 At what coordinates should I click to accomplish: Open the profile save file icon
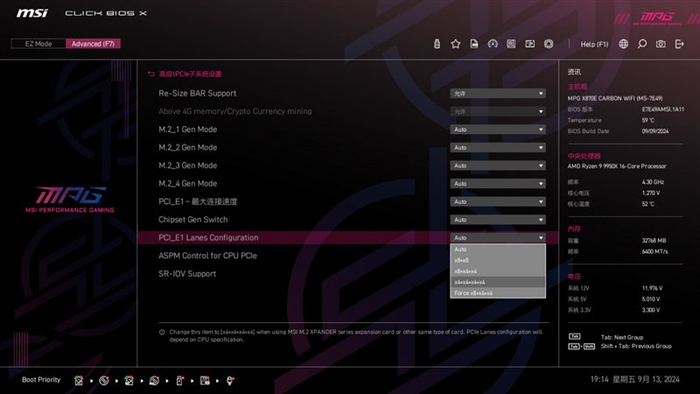(x=474, y=44)
